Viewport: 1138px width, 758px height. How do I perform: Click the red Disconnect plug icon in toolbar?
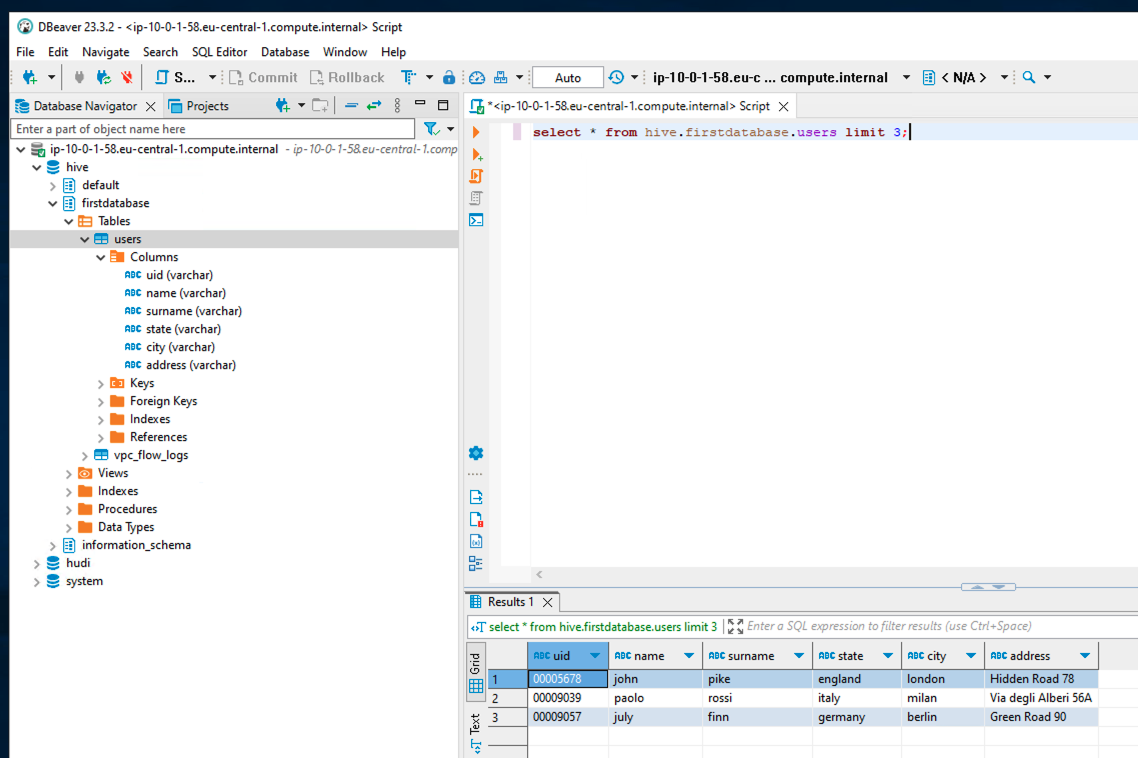click(127, 77)
